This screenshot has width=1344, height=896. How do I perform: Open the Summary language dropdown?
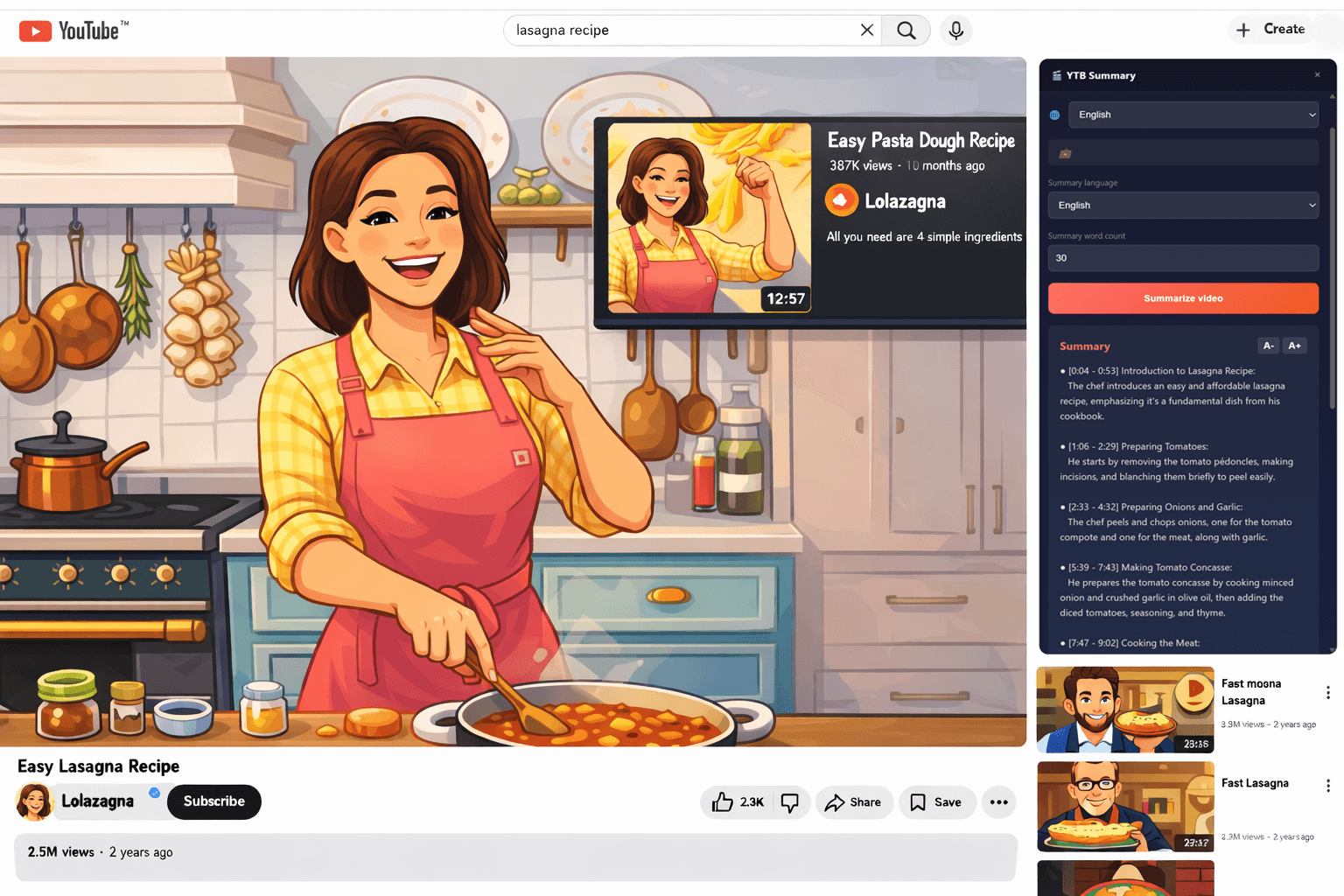(1183, 206)
